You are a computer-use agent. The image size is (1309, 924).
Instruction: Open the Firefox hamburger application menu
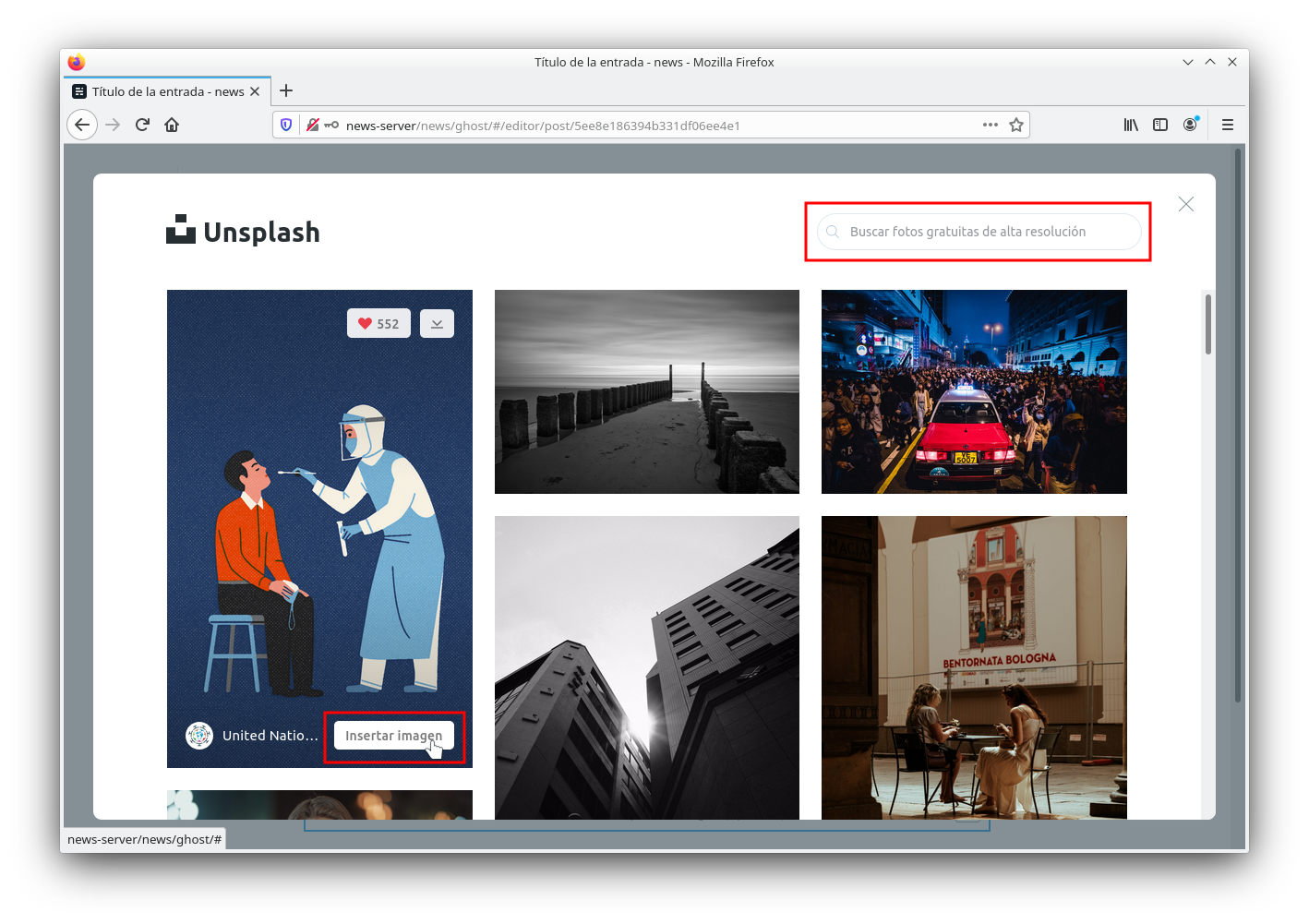coord(1228,125)
